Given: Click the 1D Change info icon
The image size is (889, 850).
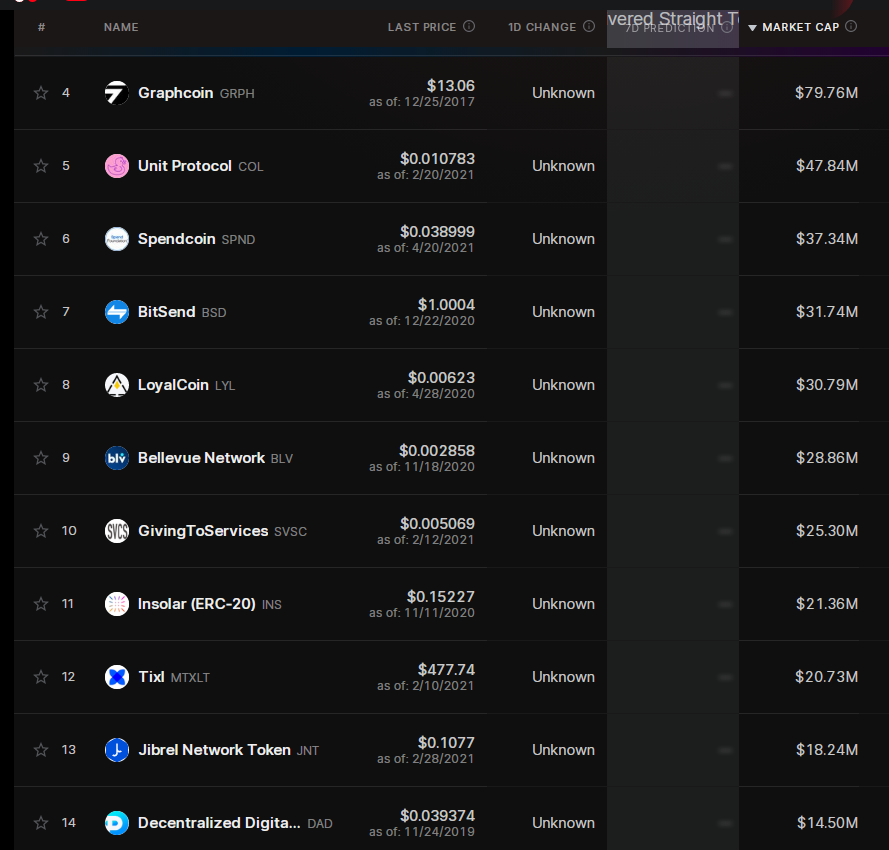Looking at the screenshot, I should (589, 26).
